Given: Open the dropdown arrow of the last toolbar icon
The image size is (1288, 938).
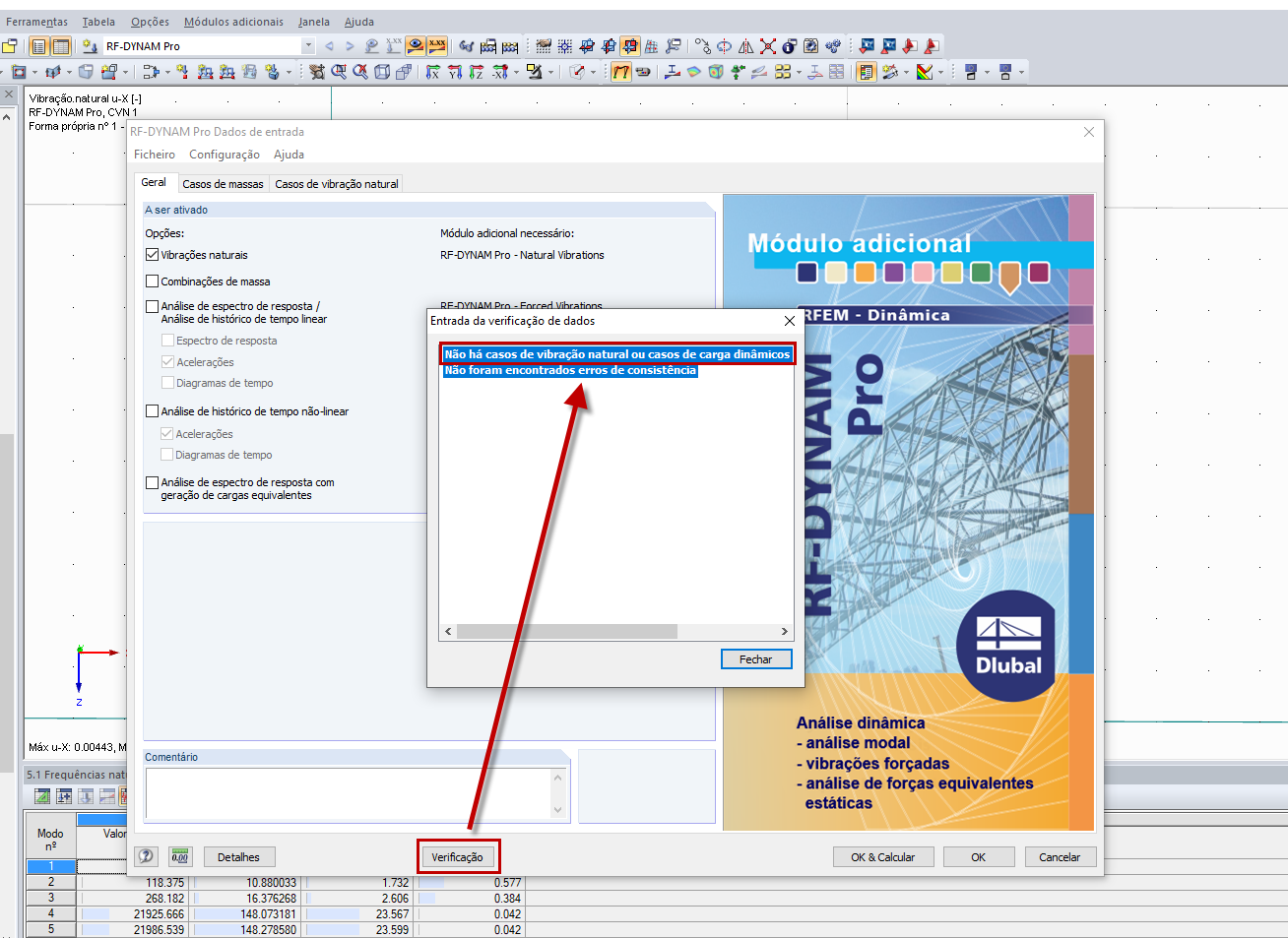Looking at the screenshot, I should pos(1021,72).
